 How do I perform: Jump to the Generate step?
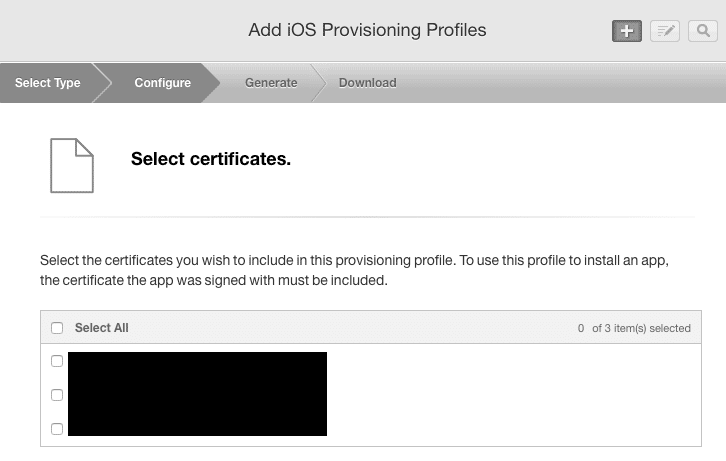click(271, 83)
